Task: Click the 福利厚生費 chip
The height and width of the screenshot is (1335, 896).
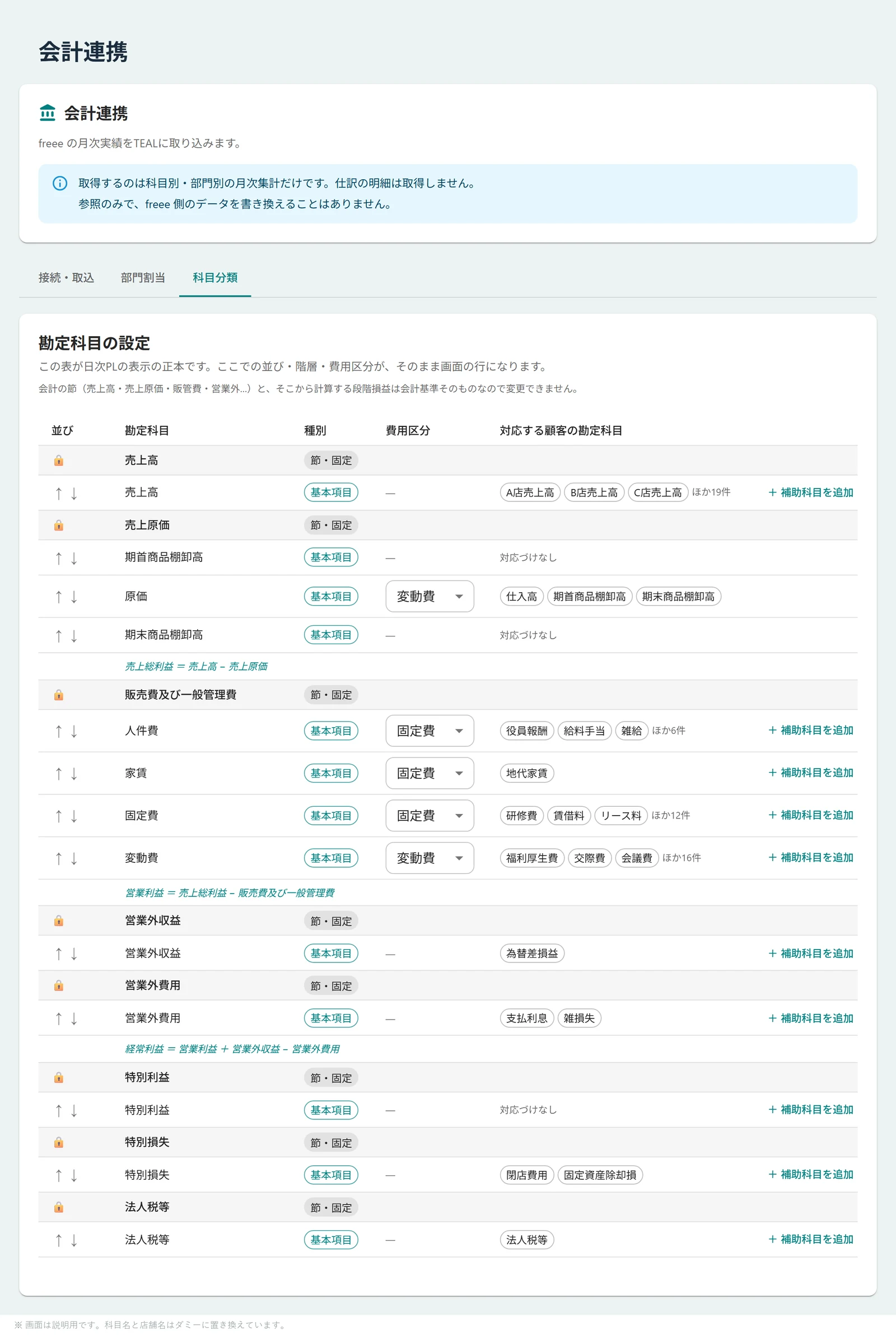Action: [531, 858]
